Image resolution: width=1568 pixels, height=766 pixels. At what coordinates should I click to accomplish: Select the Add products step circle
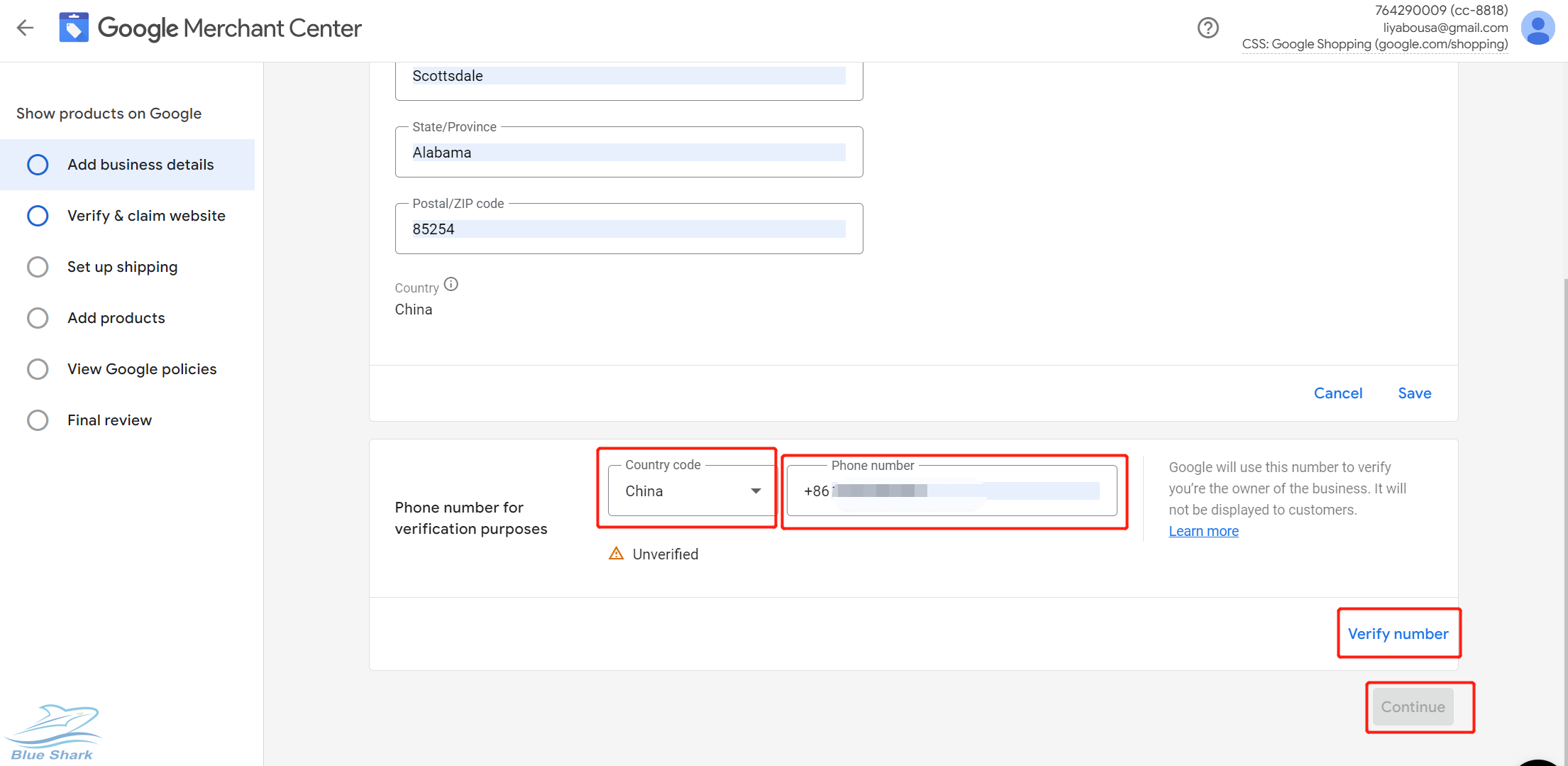click(x=38, y=318)
